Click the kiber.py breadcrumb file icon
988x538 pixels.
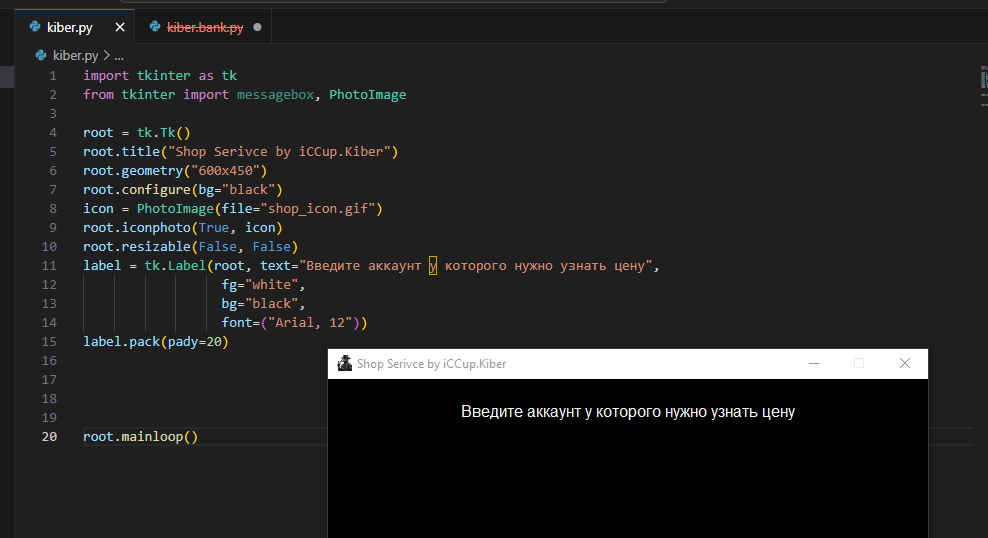(41, 55)
